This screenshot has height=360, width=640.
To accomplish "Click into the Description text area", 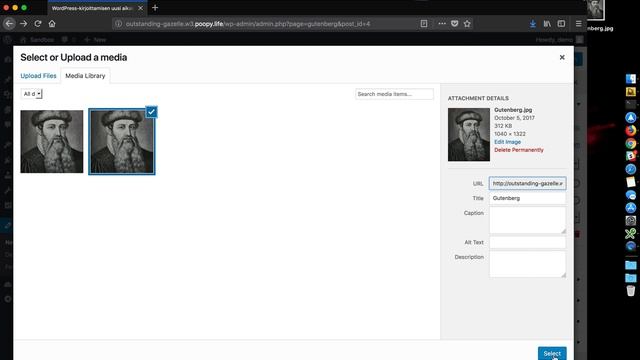I will [x=527, y=264].
